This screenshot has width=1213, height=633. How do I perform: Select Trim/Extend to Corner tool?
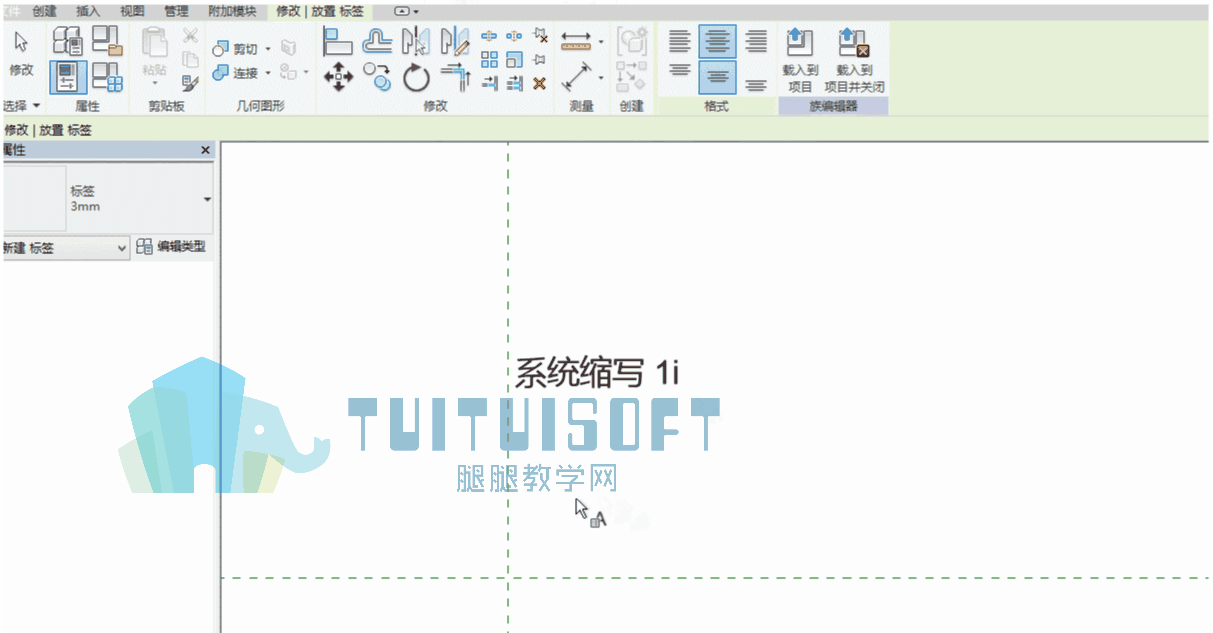(455, 77)
